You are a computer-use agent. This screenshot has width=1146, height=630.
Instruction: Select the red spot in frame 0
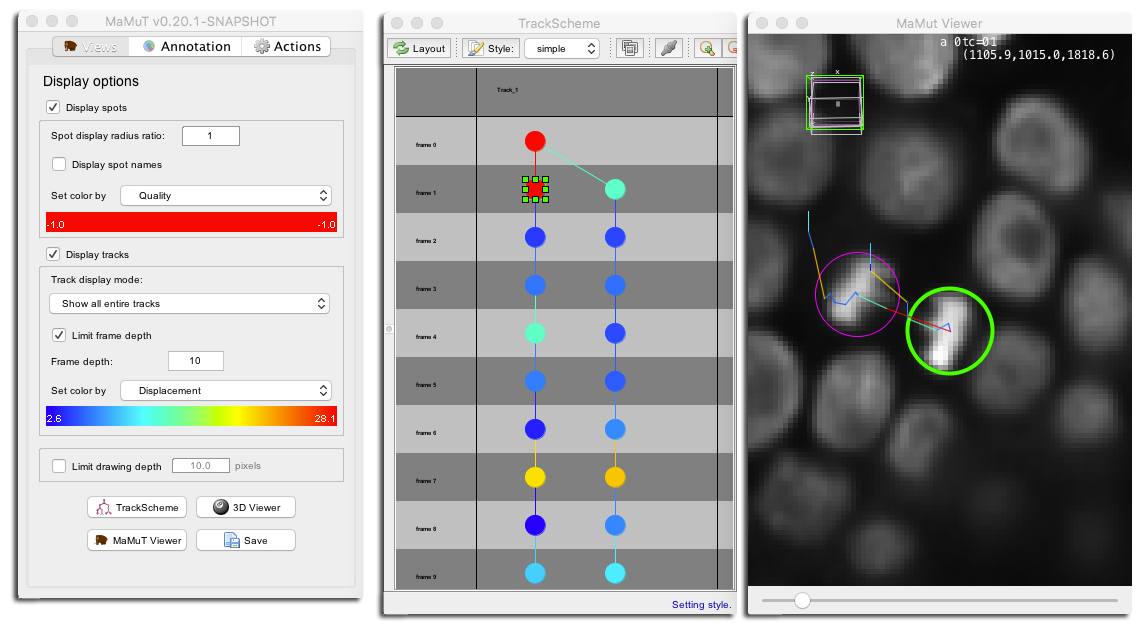tap(535, 141)
